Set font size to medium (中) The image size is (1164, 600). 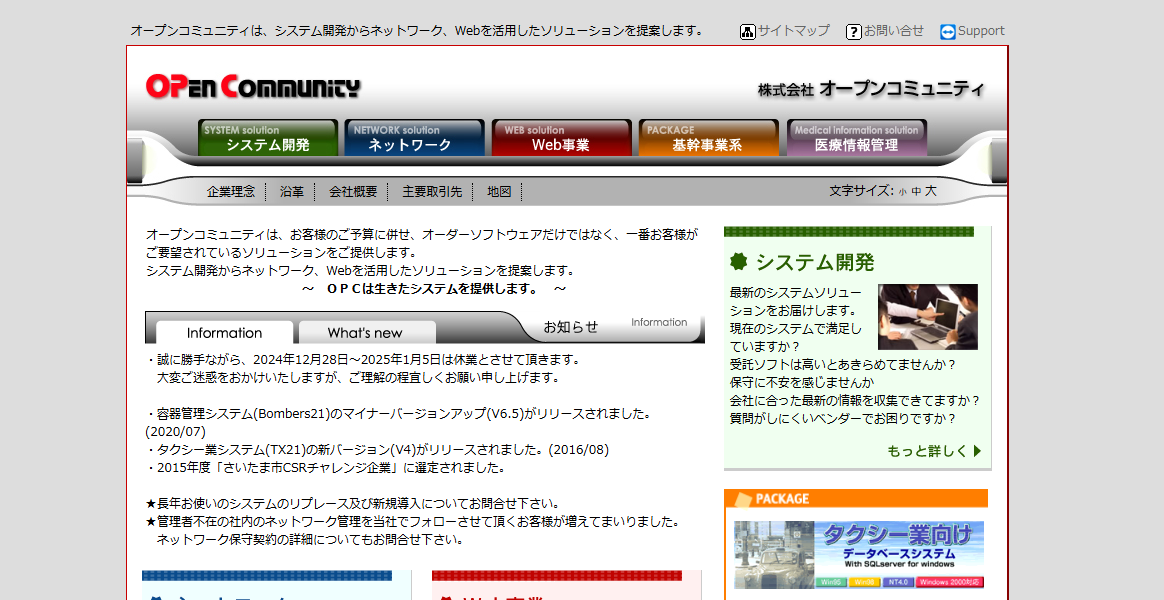916,192
